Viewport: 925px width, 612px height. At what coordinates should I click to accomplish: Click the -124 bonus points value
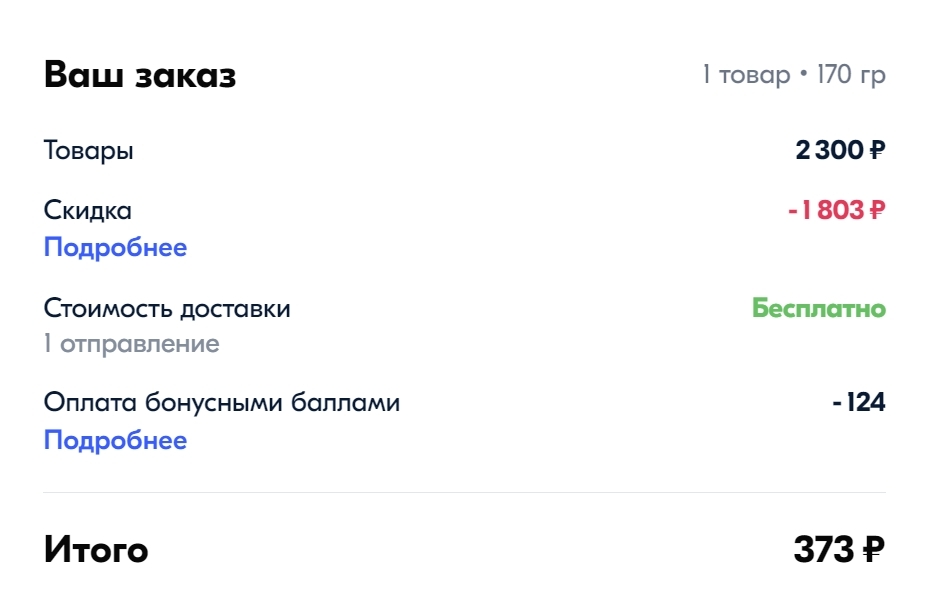(x=859, y=403)
